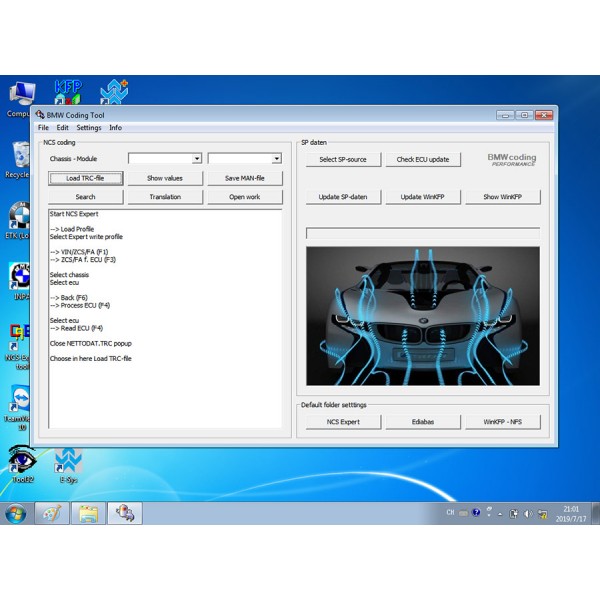Open File Explorer from the taskbar
600x600 pixels.
pyautogui.click(x=88, y=514)
